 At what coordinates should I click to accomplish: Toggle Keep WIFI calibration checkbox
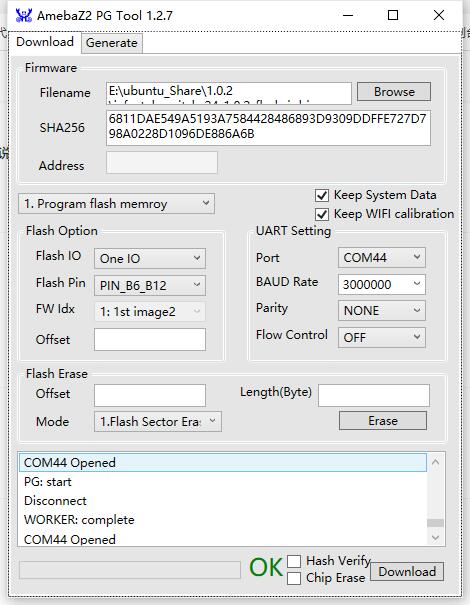click(322, 214)
